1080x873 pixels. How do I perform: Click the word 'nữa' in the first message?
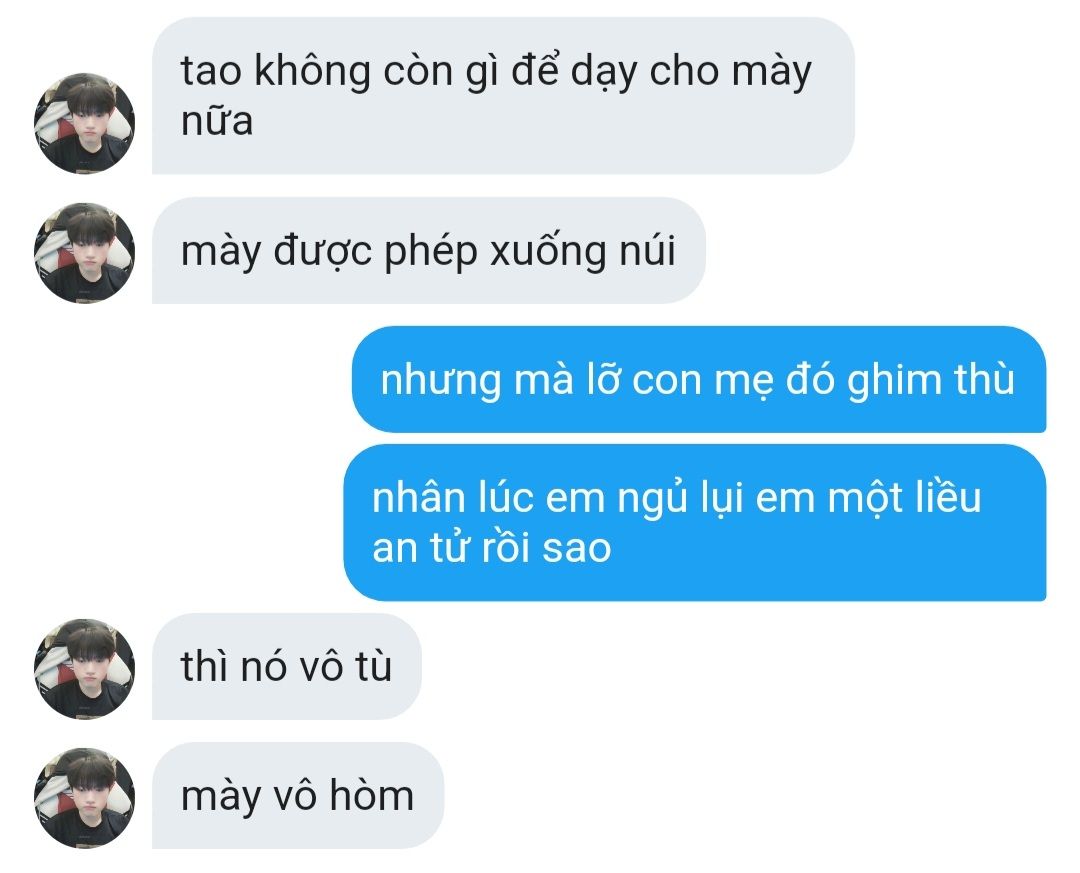(x=217, y=121)
